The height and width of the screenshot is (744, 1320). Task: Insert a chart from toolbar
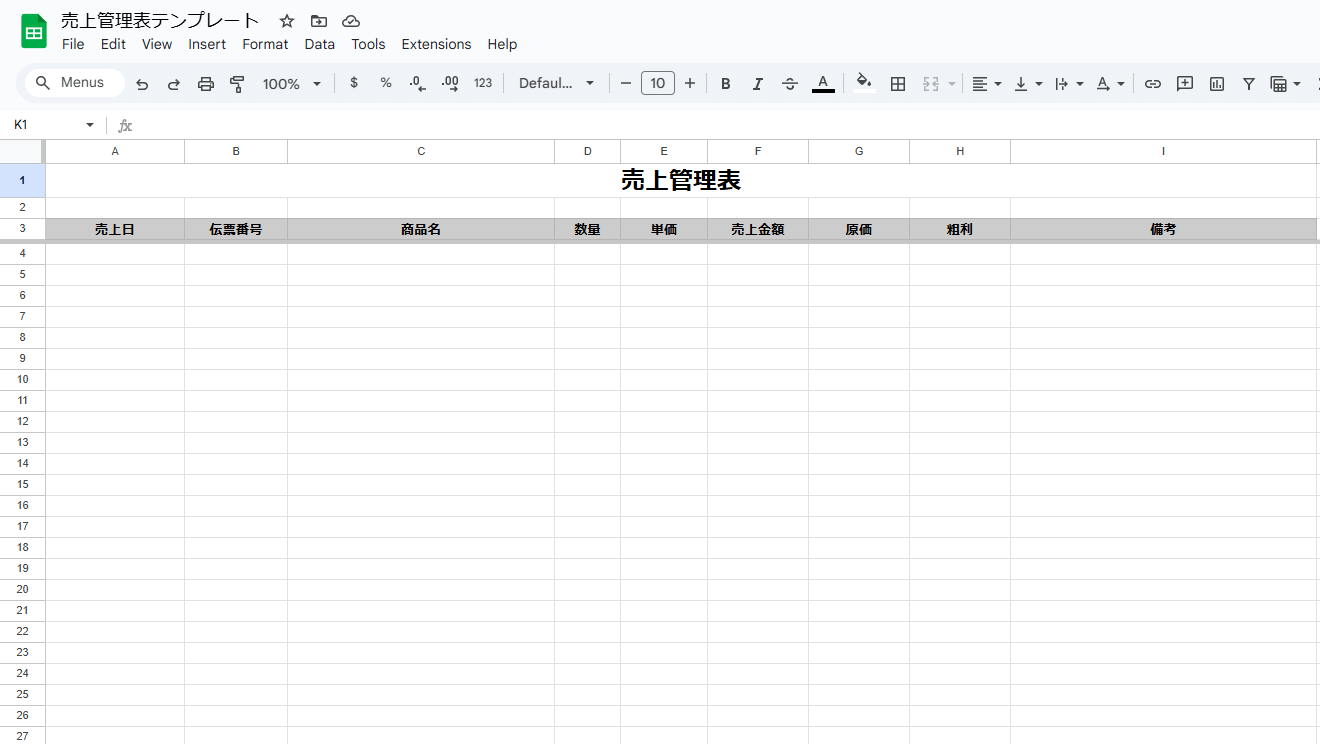point(1217,84)
